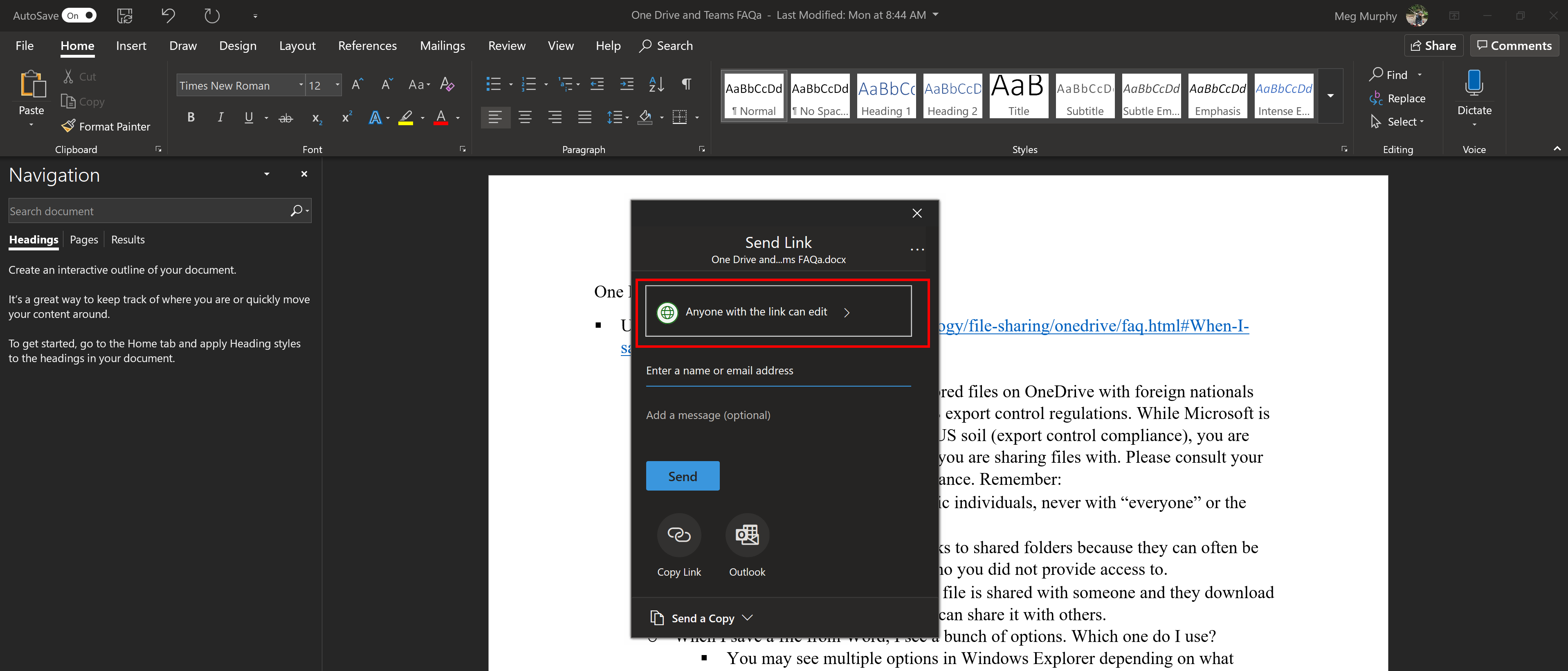The image size is (1568, 671).
Task: Open the shading paint bucket
Action: pyautogui.click(x=645, y=117)
